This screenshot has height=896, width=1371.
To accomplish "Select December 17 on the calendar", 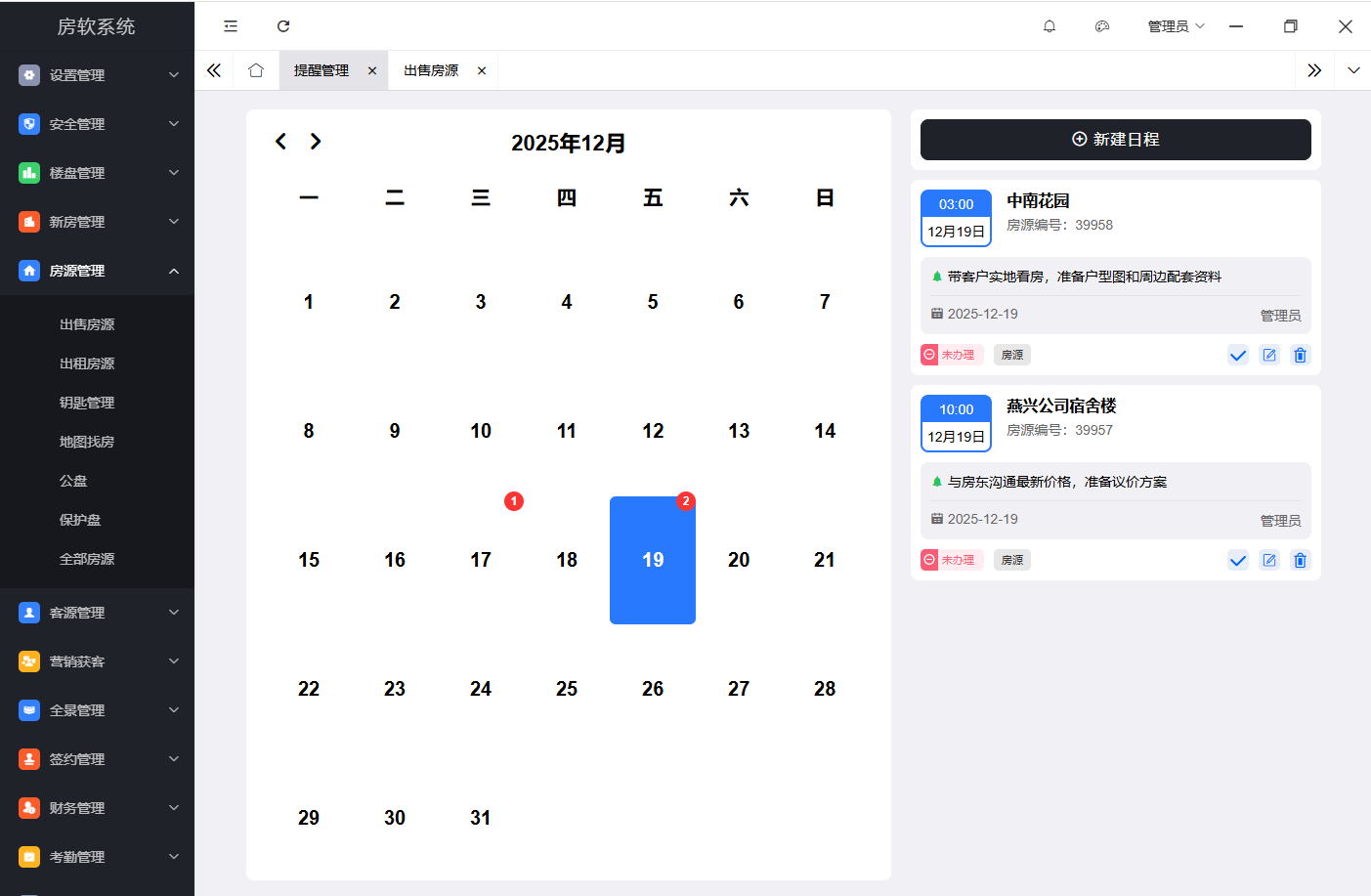I will pos(481,559).
